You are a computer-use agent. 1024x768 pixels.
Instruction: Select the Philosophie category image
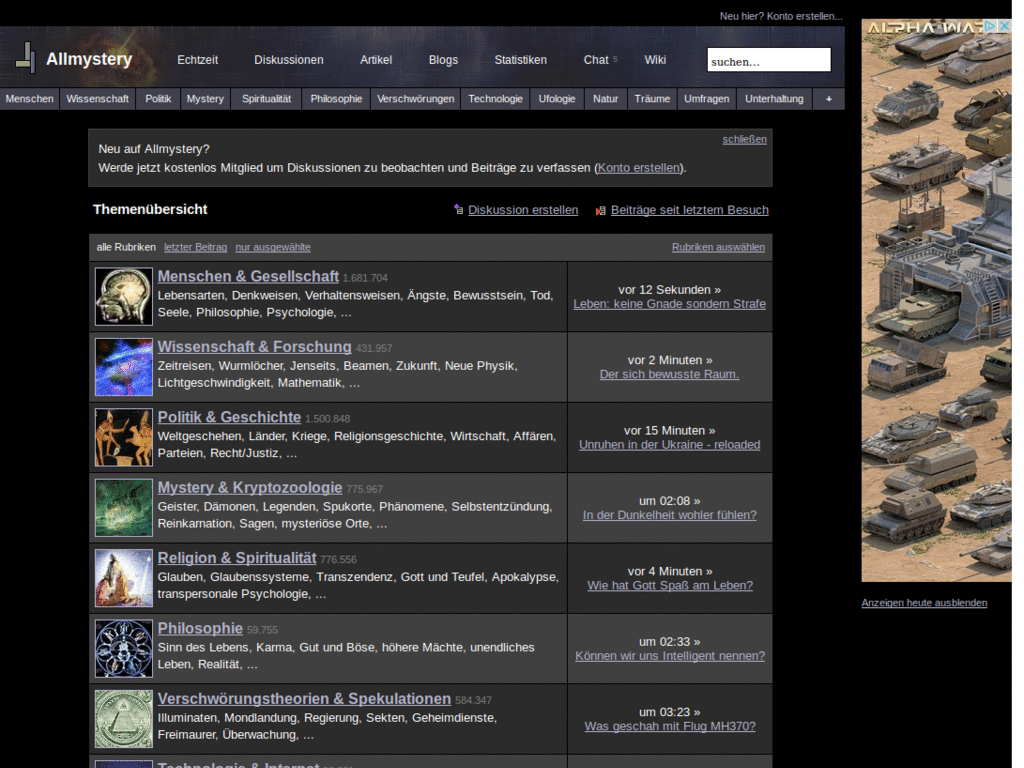tap(124, 648)
